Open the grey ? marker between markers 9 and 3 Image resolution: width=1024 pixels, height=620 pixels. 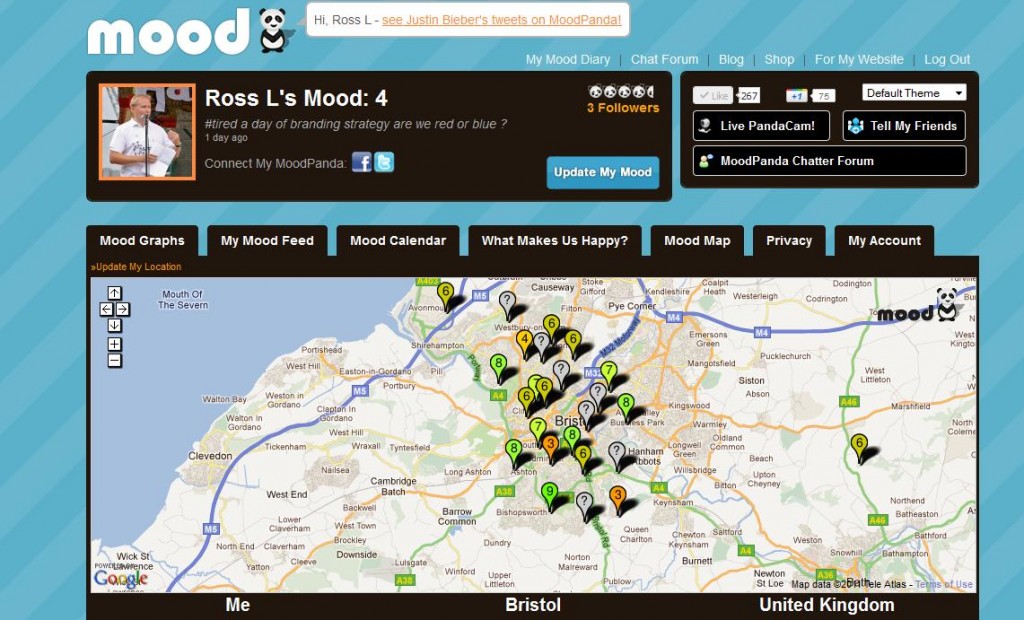[584, 505]
